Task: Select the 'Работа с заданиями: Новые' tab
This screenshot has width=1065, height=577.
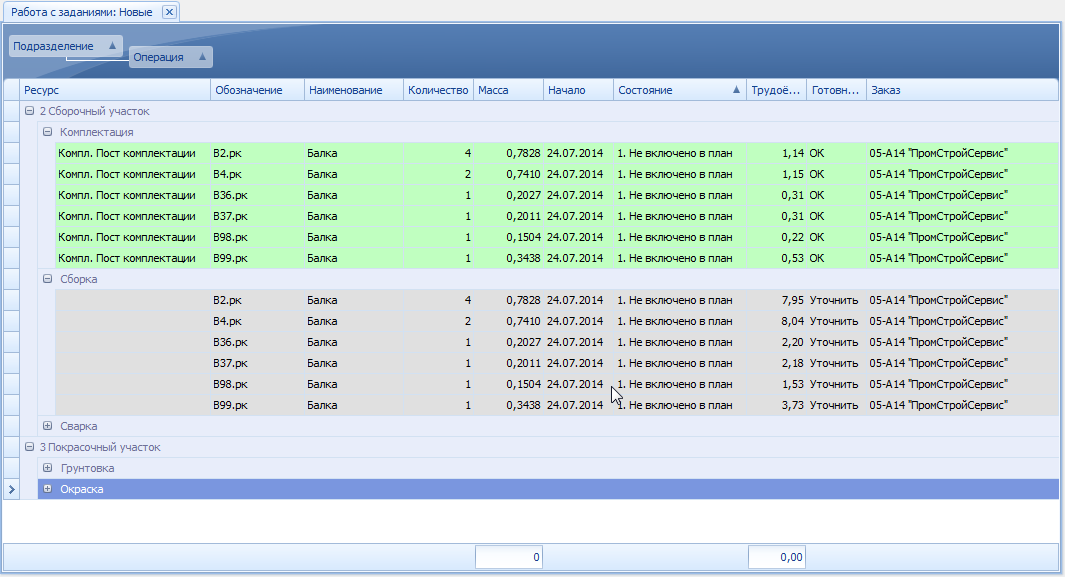Action: (82, 12)
